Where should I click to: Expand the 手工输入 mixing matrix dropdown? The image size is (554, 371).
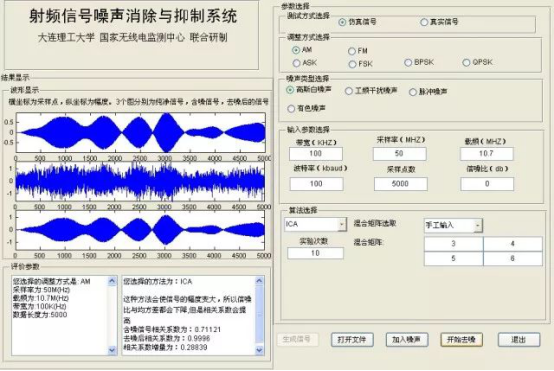[x=478, y=225]
